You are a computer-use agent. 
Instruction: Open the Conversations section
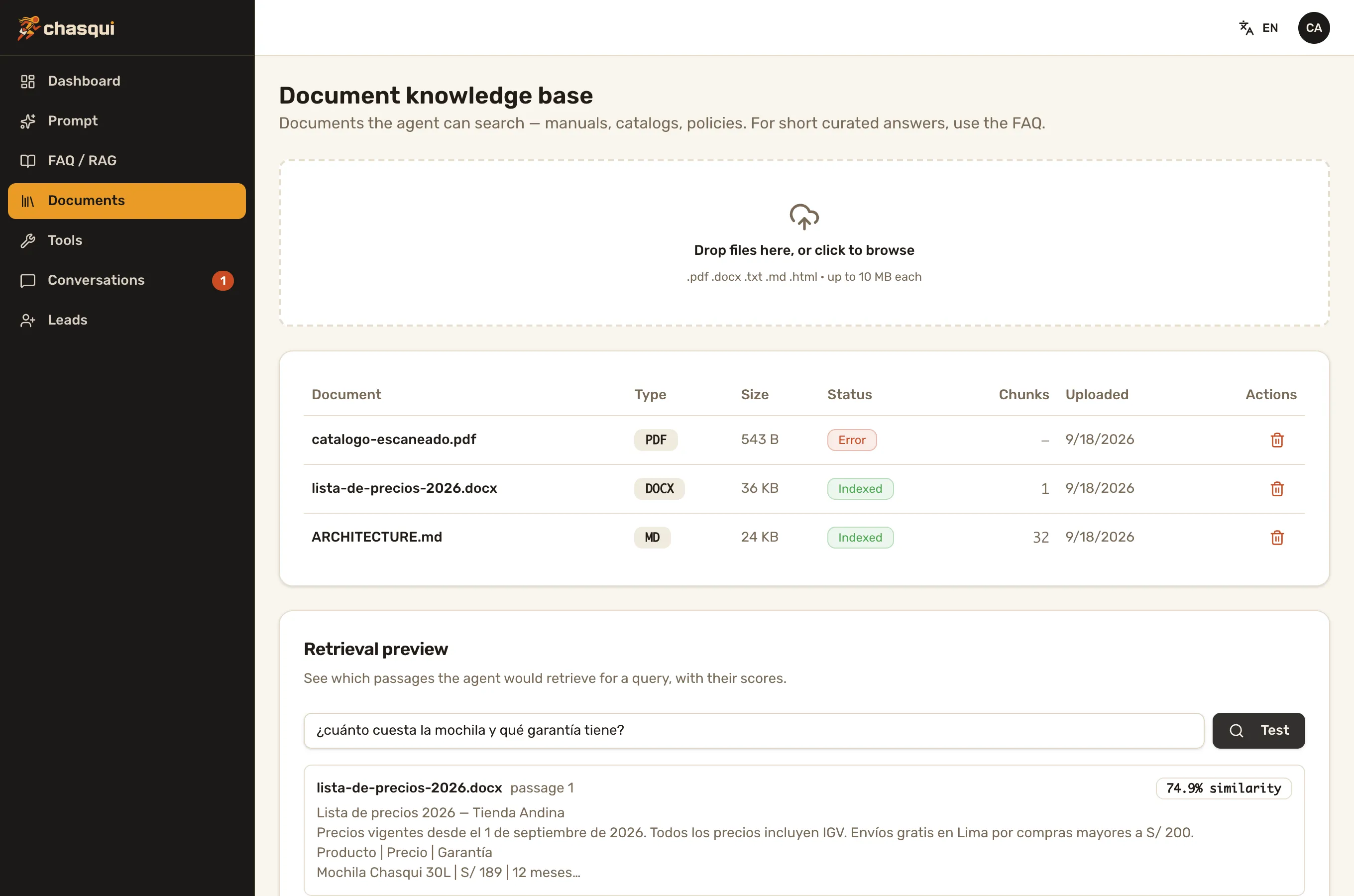tap(127, 280)
